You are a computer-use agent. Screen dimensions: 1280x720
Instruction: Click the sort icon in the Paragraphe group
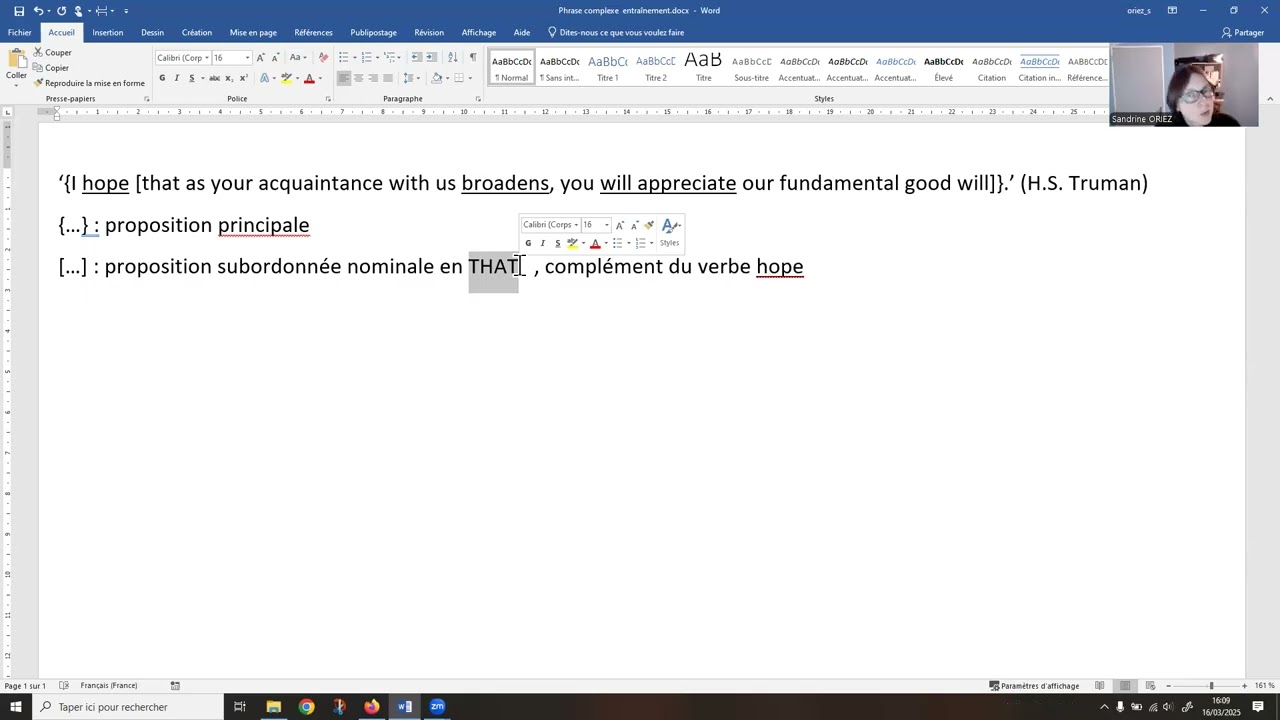coord(452,58)
